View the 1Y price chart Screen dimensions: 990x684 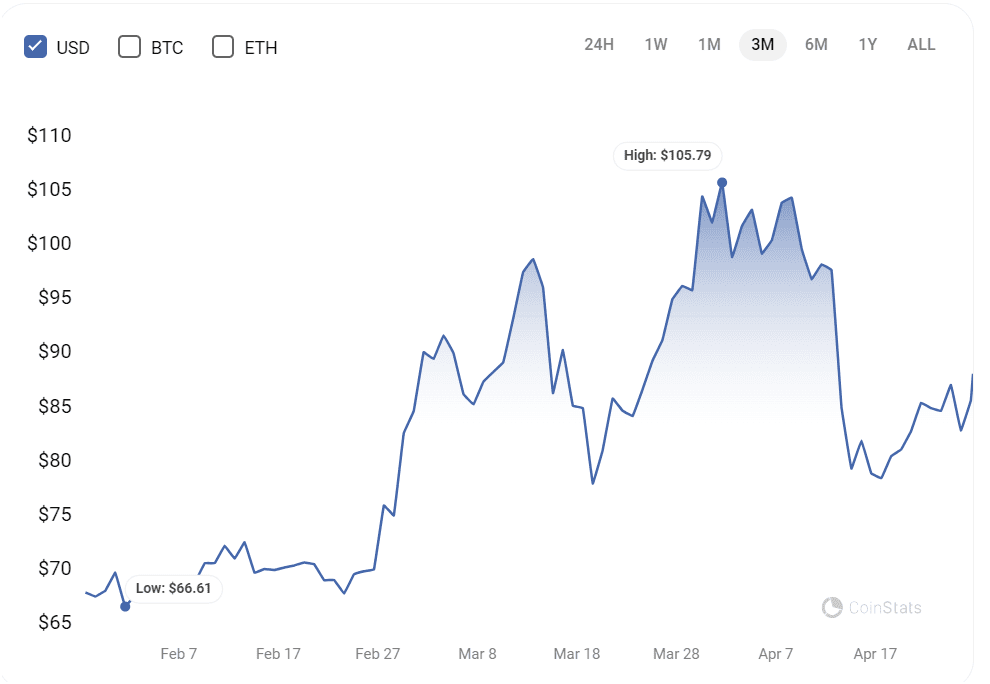click(x=868, y=44)
